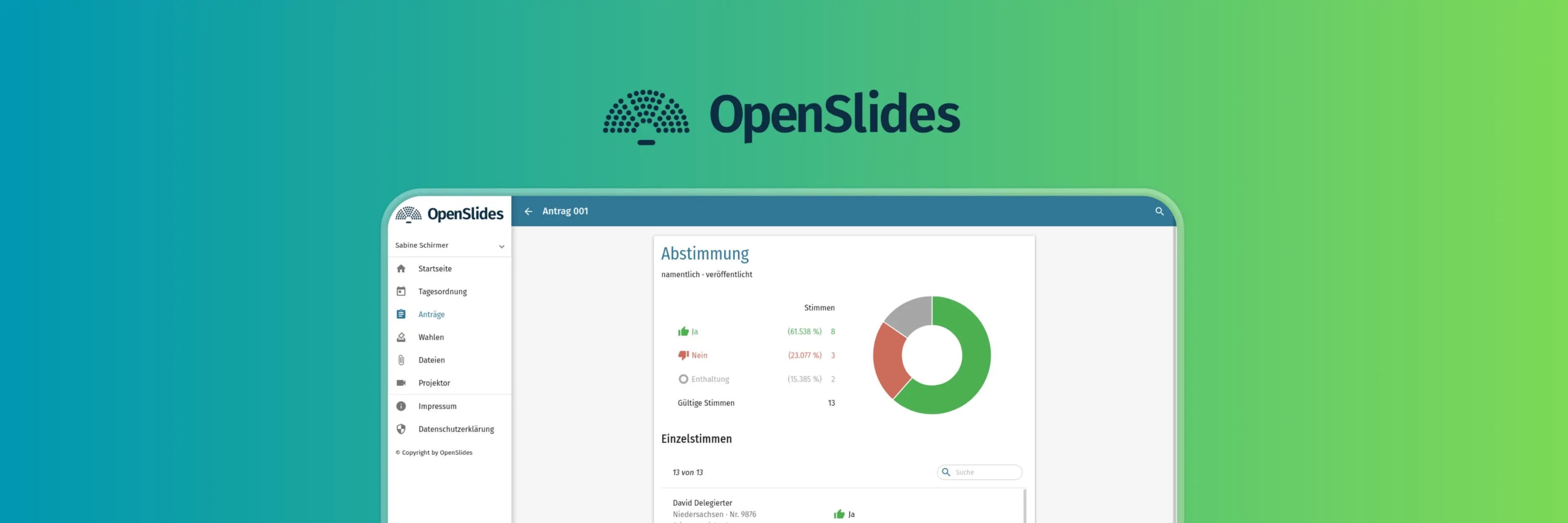Click David Delegierter in the vote list
Image resolution: width=1568 pixels, height=523 pixels.
tap(702, 502)
